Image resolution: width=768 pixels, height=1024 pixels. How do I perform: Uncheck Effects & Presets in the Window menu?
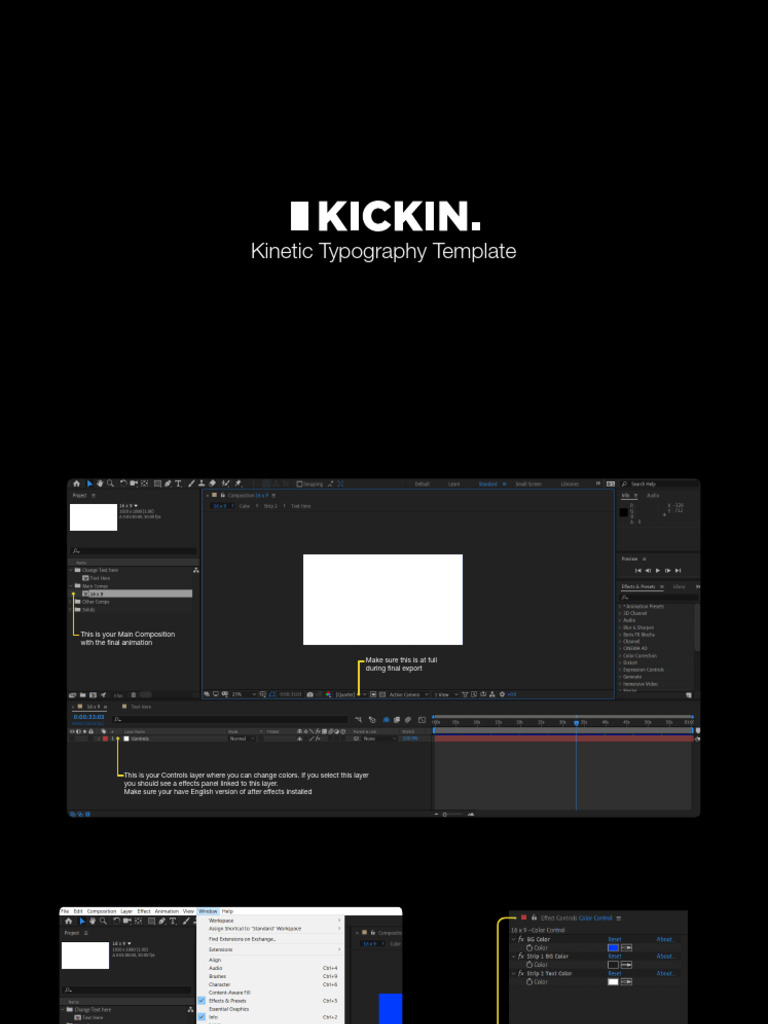[202, 1000]
